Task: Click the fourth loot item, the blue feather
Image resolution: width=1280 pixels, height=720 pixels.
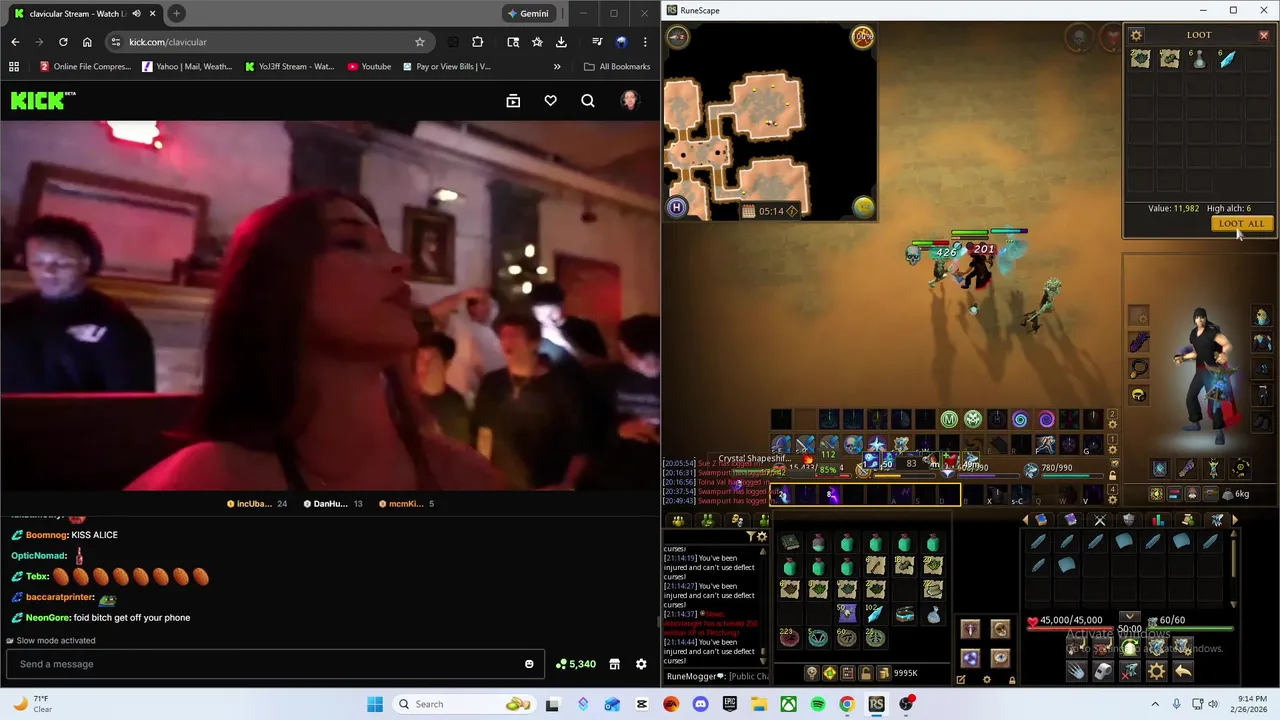Action: click(1227, 59)
